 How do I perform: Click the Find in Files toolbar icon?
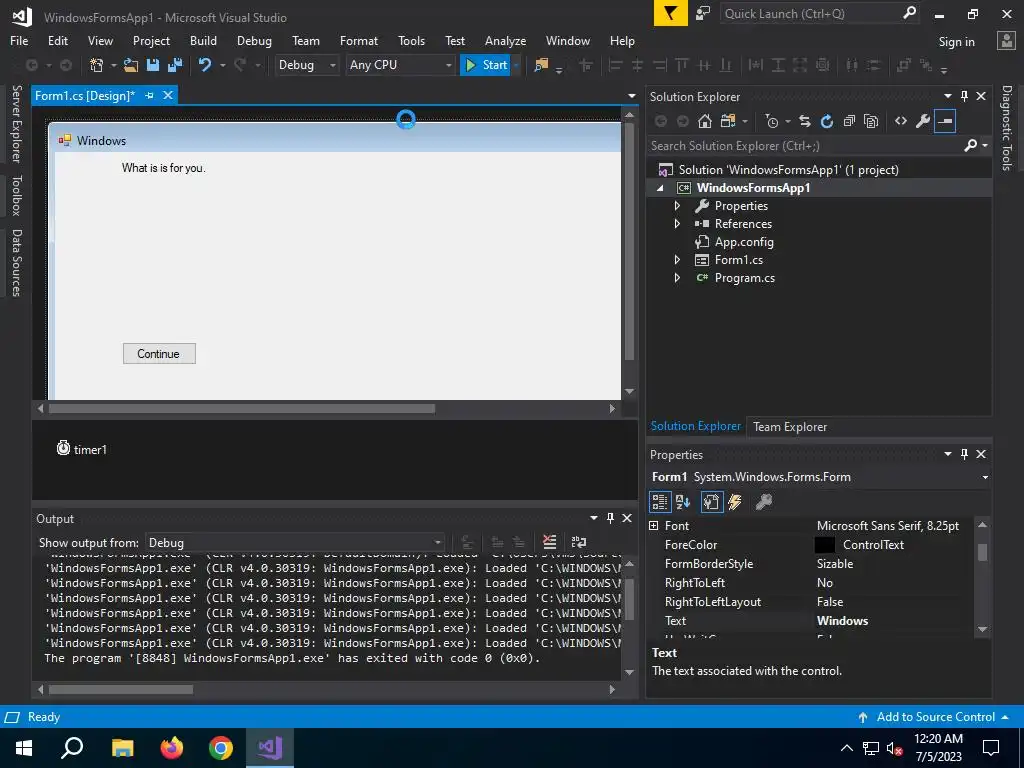tap(541, 65)
